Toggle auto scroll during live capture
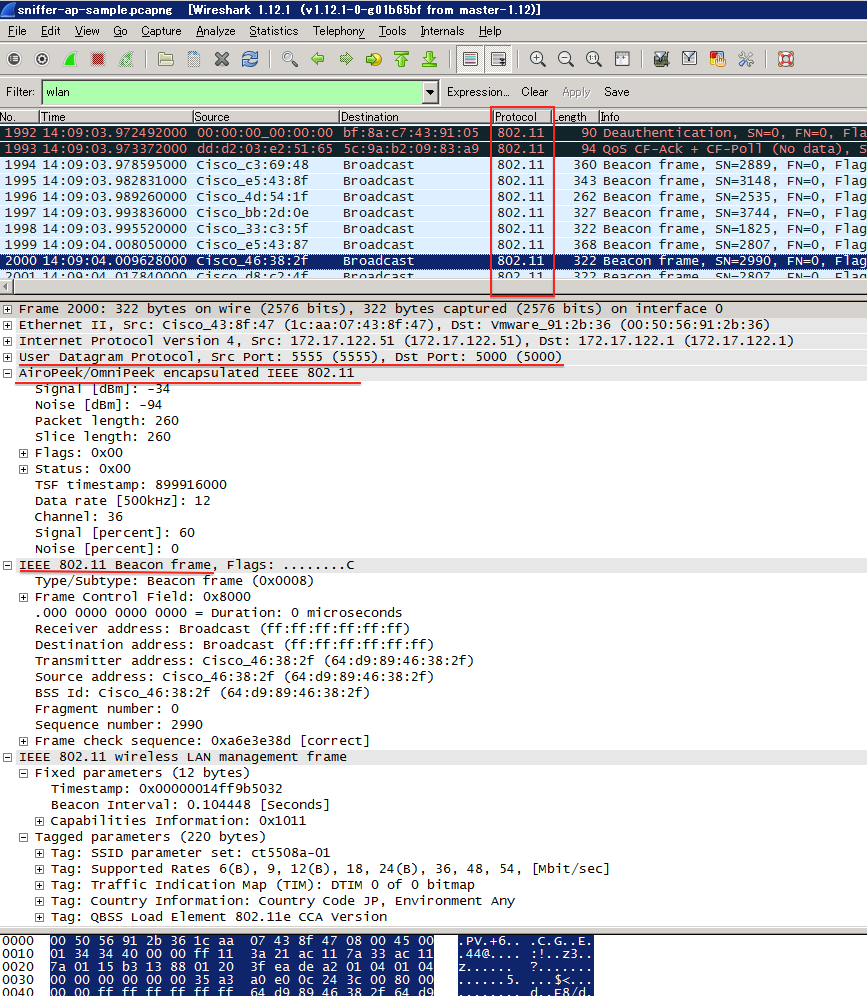The width and height of the screenshot is (867, 996). pos(499,59)
